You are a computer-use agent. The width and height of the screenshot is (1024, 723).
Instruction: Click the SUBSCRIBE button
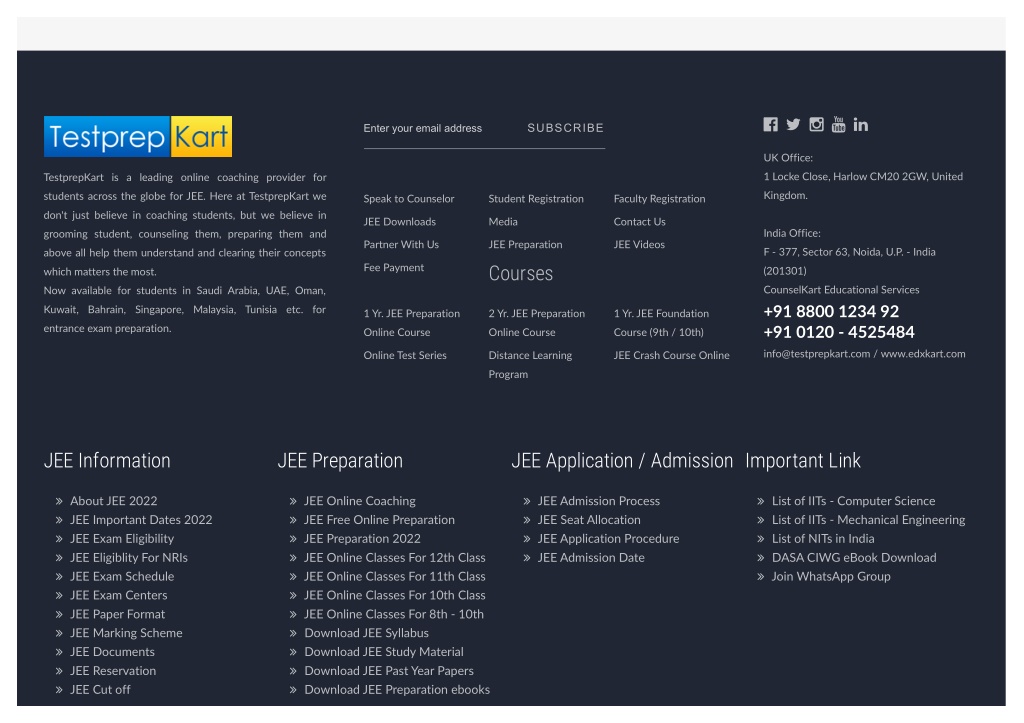tap(566, 128)
